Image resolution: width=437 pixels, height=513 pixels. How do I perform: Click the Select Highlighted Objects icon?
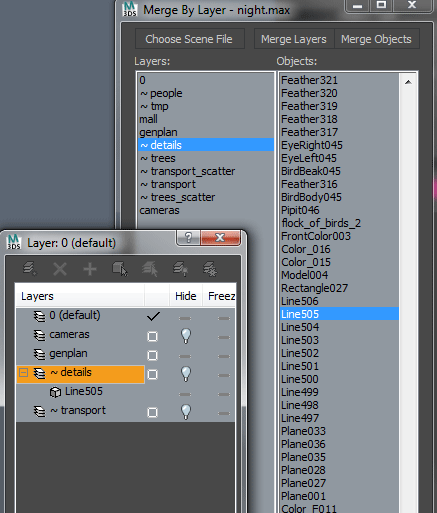tap(120, 269)
